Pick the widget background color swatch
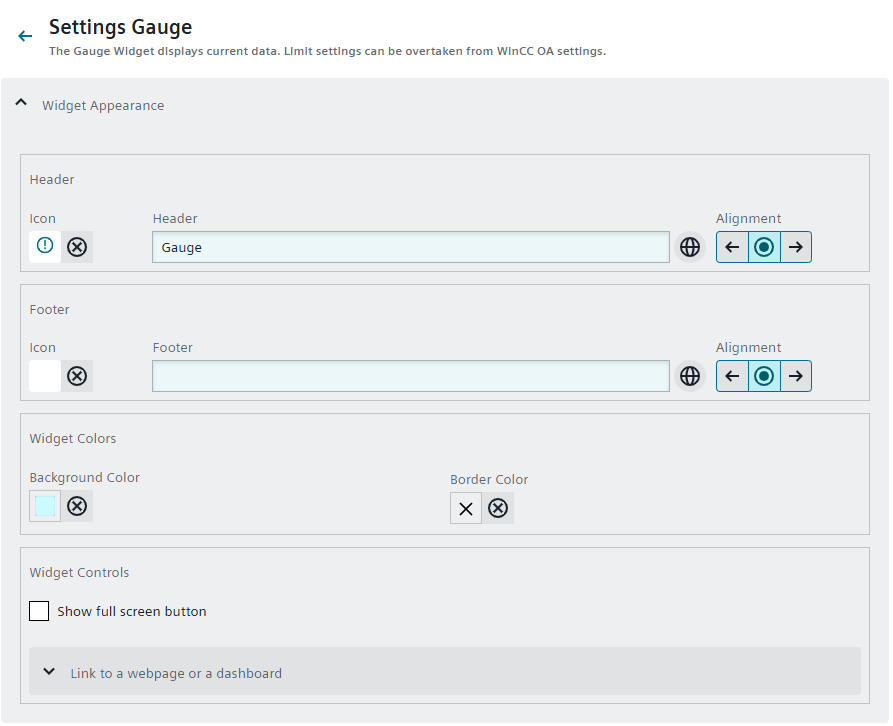 (x=45, y=506)
